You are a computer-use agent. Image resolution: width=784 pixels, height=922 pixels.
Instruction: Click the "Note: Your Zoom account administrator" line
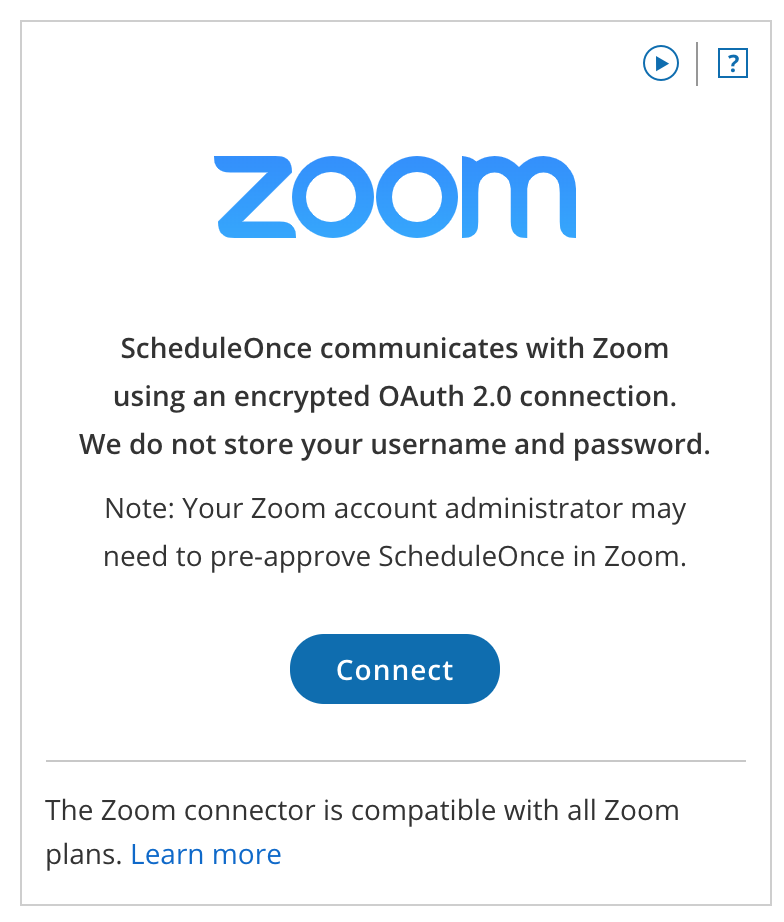pos(395,509)
